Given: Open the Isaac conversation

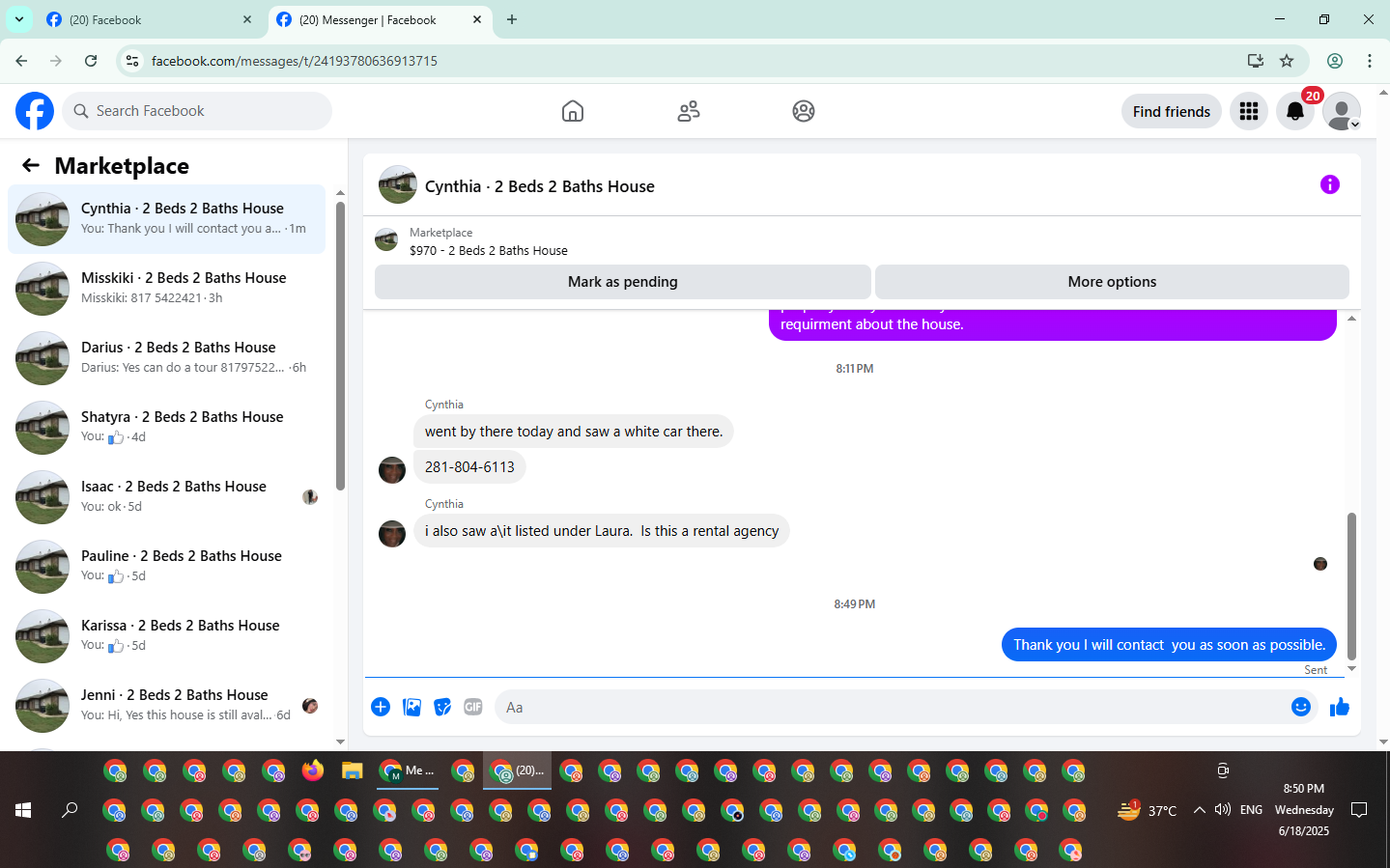Looking at the screenshot, I should tap(167, 497).
